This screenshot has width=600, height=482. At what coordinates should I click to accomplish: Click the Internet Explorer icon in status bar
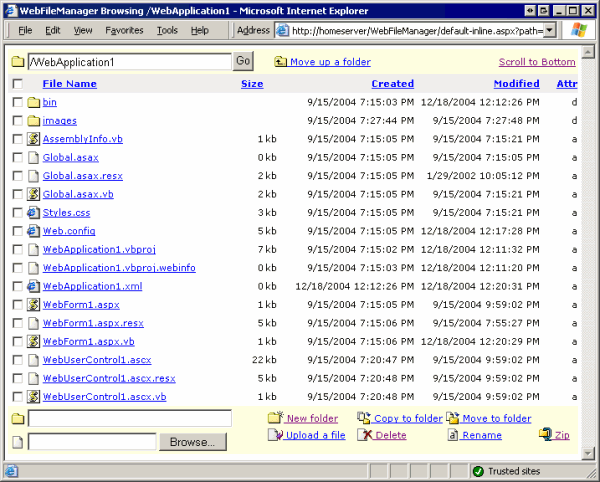[x=11, y=471]
